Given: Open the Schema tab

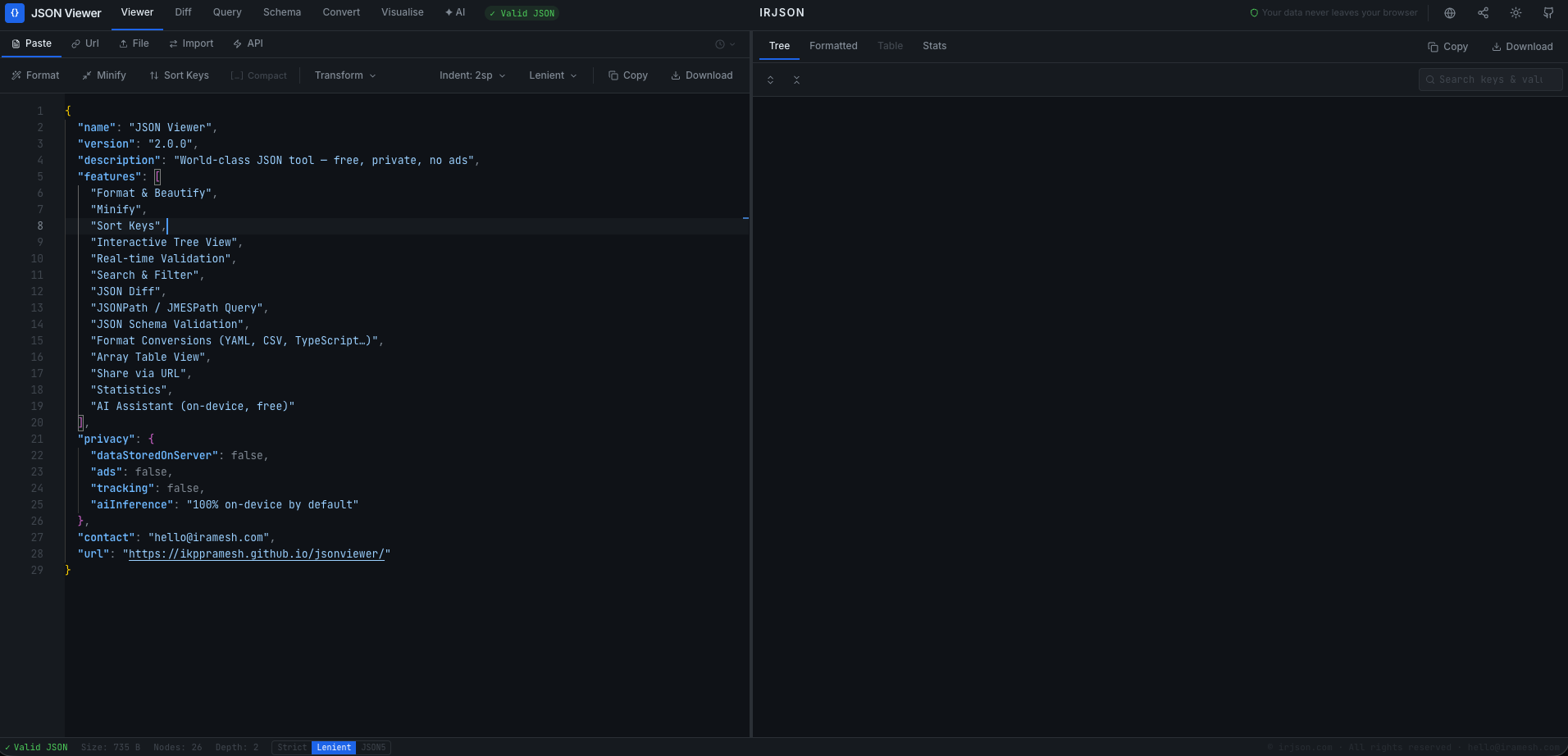Looking at the screenshot, I should click(x=282, y=12).
